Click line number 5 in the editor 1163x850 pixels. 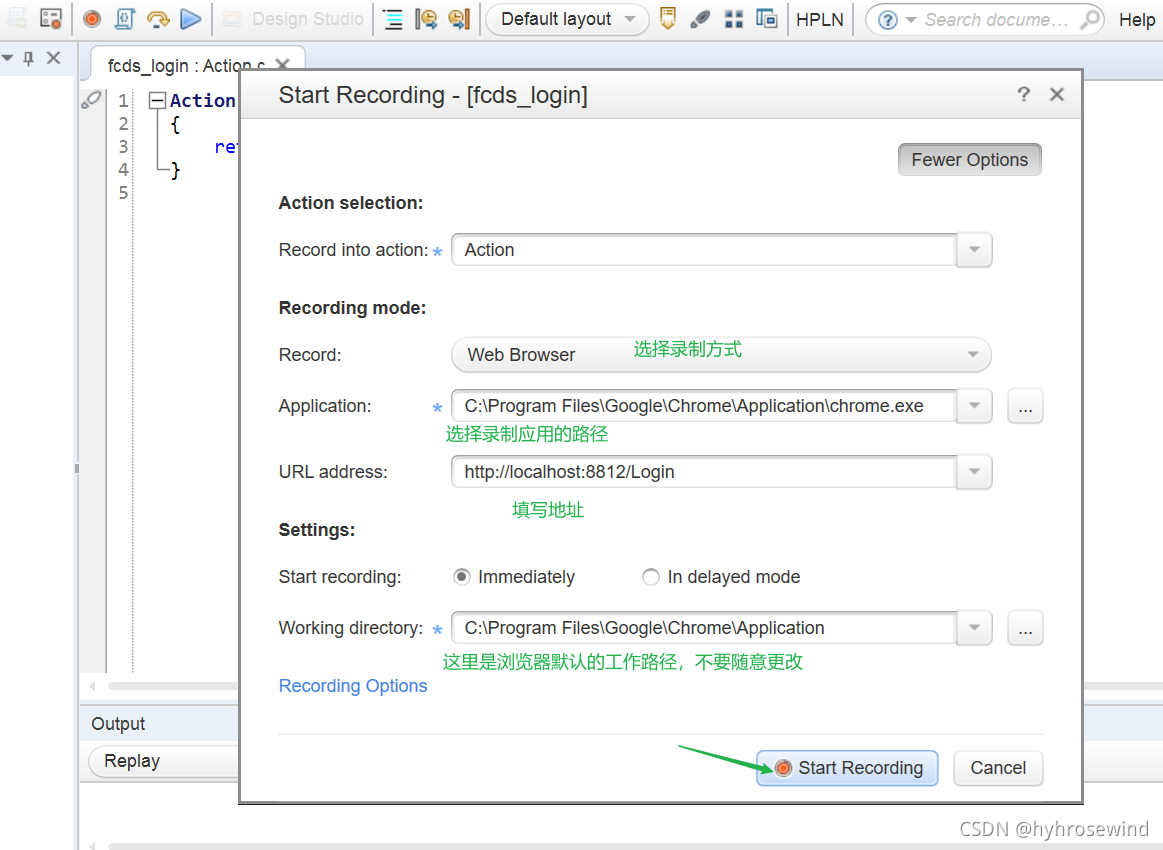click(x=123, y=193)
